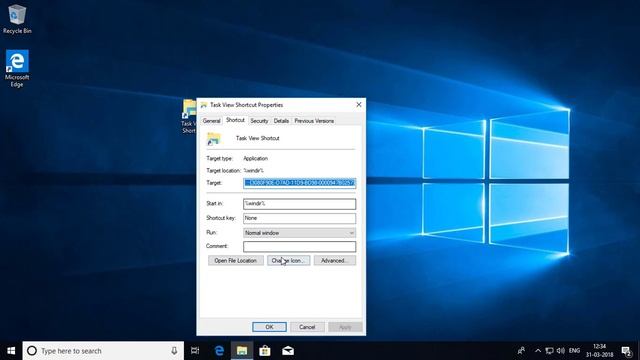Image resolution: width=640 pixels, height=360 pixels.
Task: Open Microsoft Store from the taskbar
Action: click(265, 351)
